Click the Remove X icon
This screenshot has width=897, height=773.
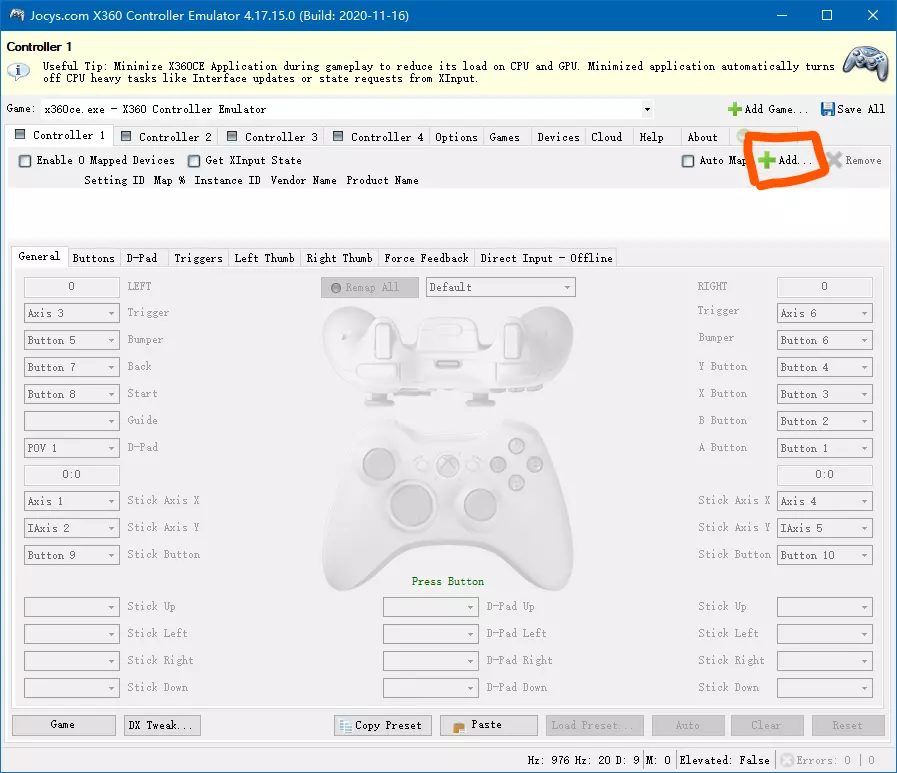[x=835, y=160]
